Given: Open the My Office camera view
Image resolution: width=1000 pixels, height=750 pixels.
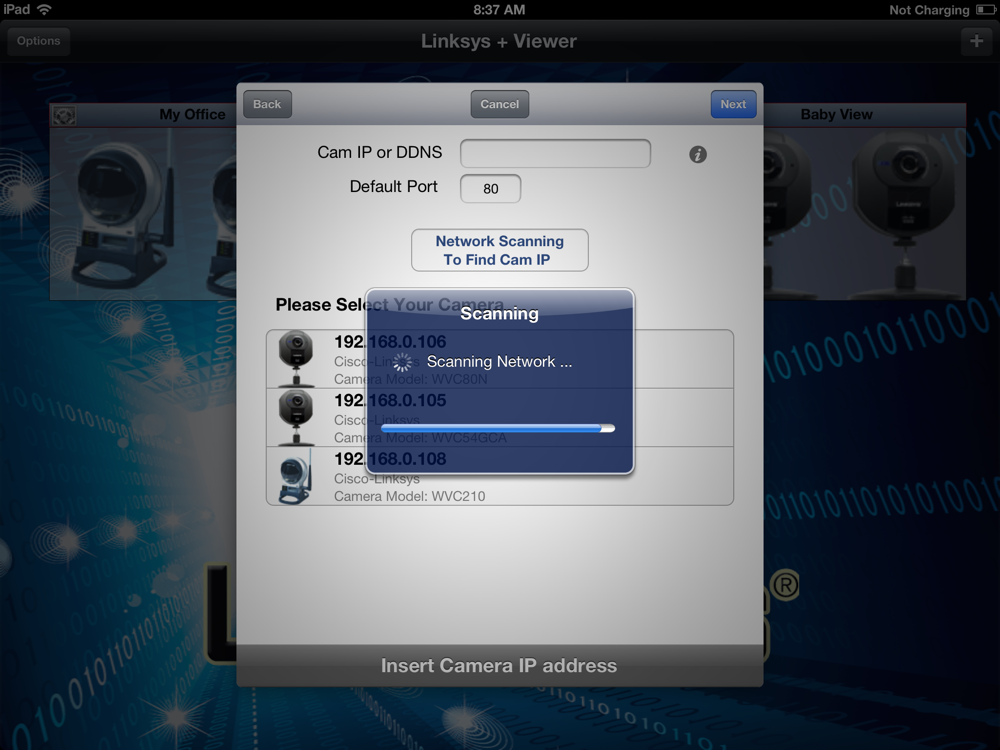Looking at the screenshot, I should click(143, 202).
